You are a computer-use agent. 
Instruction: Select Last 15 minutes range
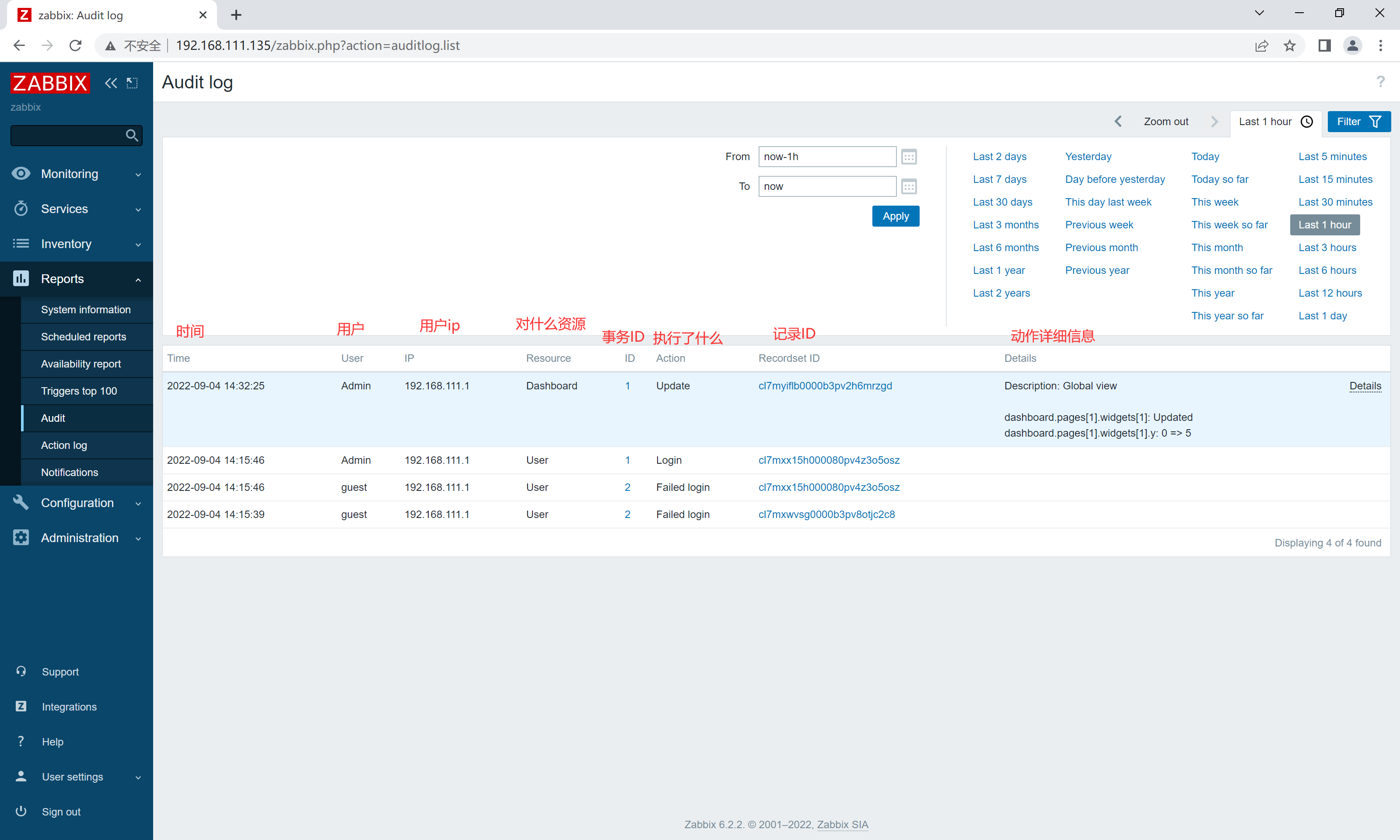point(1335,179)
